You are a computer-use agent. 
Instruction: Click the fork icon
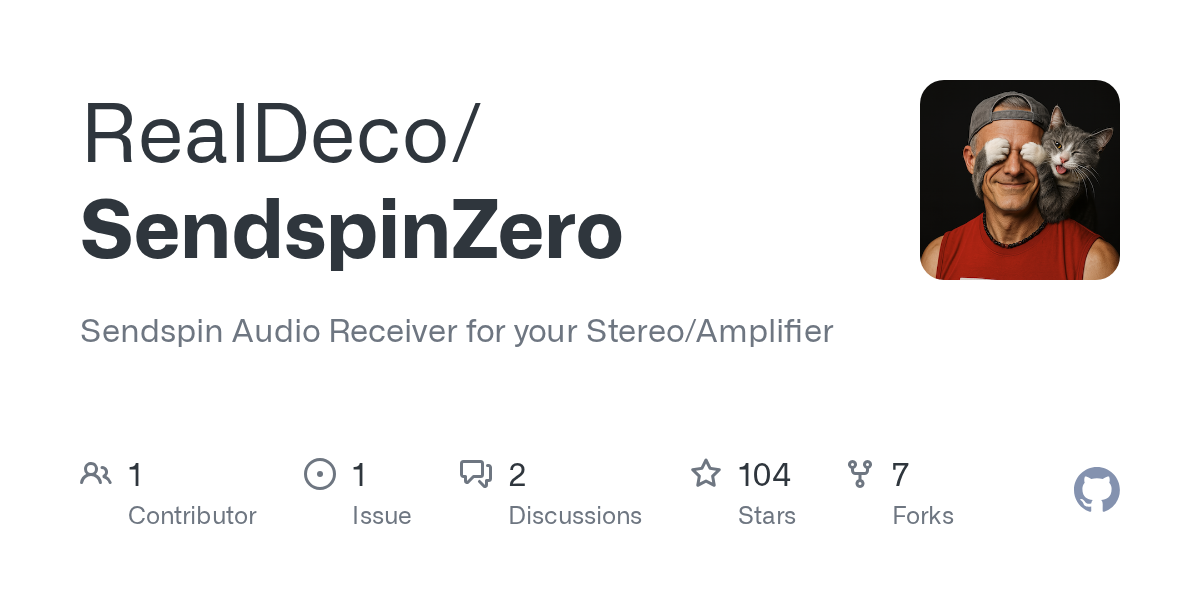tap(859, 474)
